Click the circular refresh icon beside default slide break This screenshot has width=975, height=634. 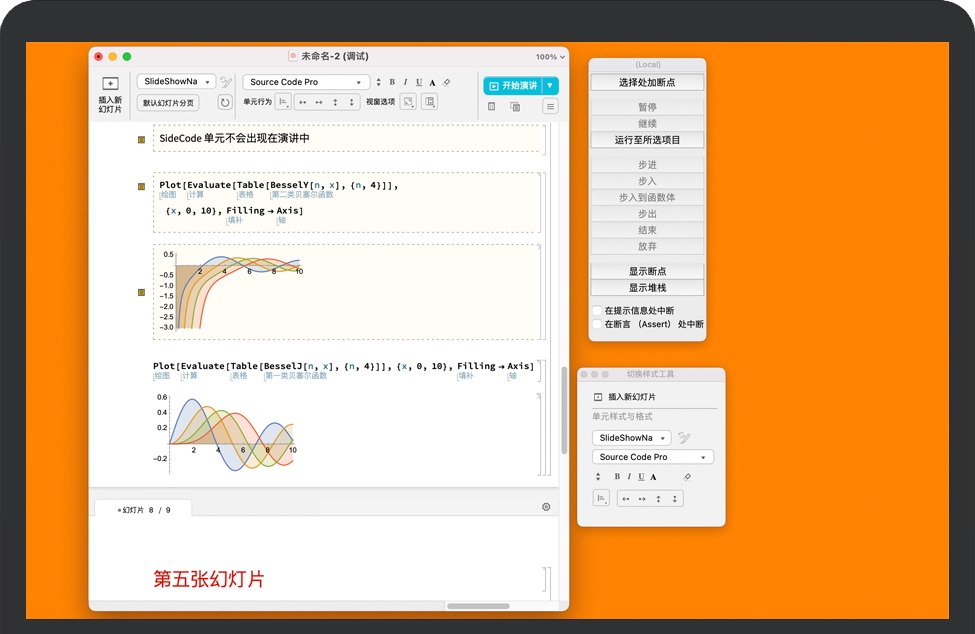tap(225, 102)
